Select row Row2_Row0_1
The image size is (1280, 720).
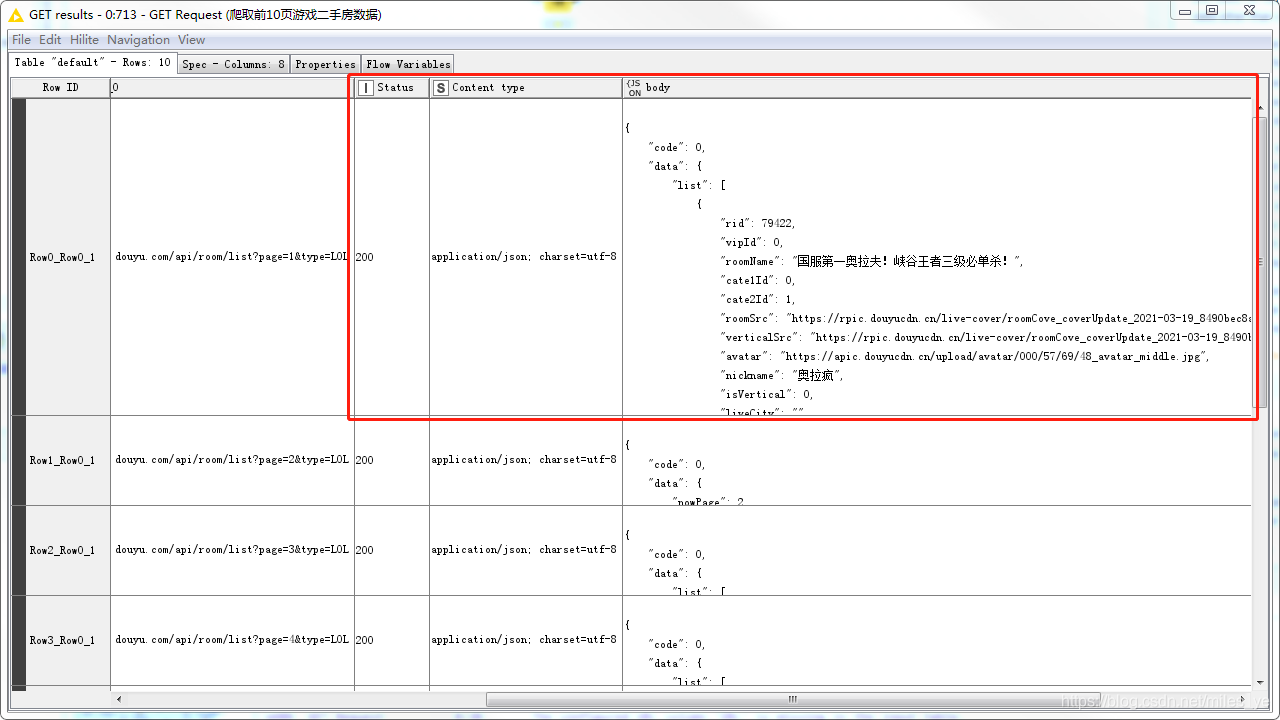click(62, 550)
